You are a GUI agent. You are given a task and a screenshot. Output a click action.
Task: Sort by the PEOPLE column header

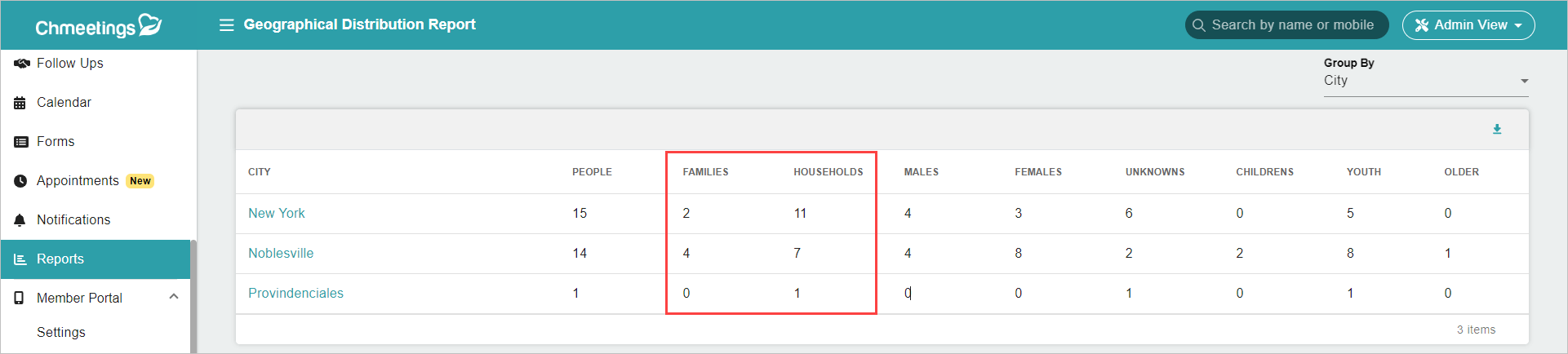592,172
